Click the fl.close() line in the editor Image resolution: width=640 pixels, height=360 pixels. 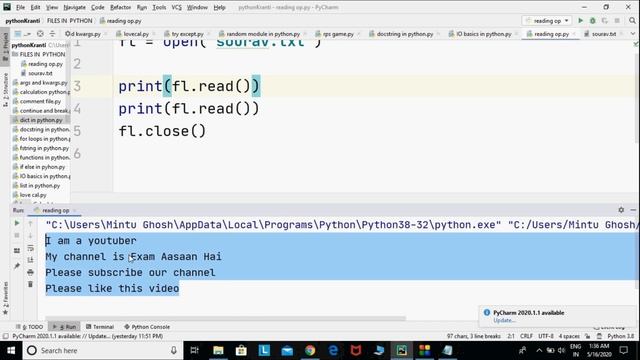point(162,131)
